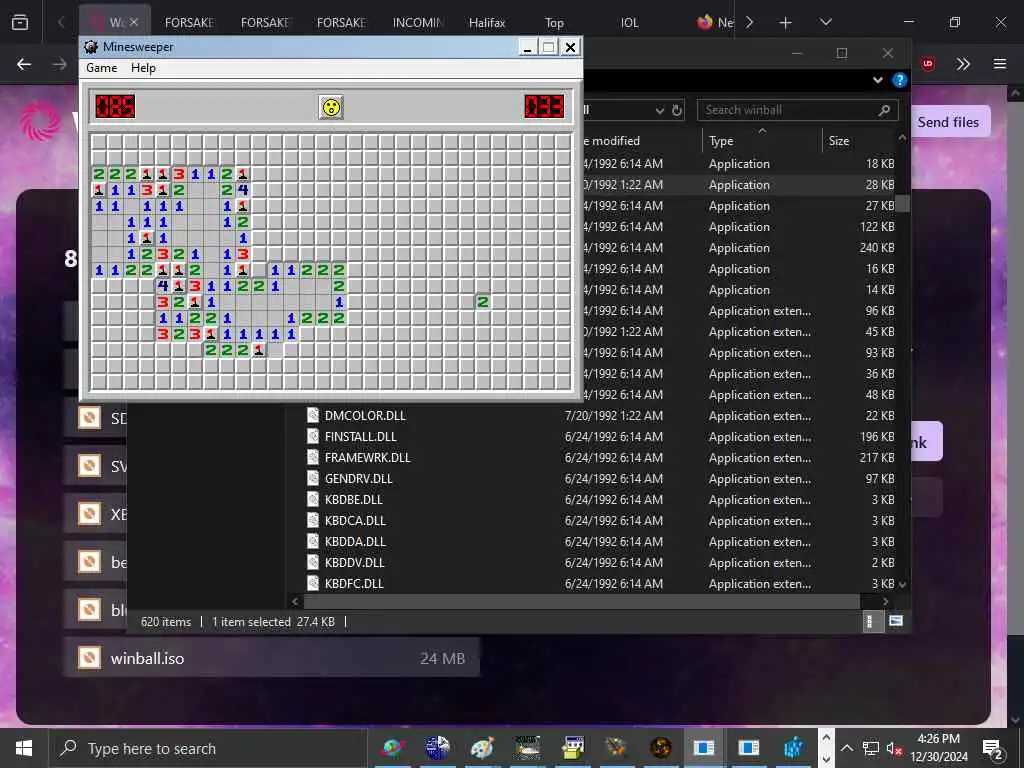
Task: Click the isolated green 2 tile on the right side of the minefield
Action: click(483, 302)
